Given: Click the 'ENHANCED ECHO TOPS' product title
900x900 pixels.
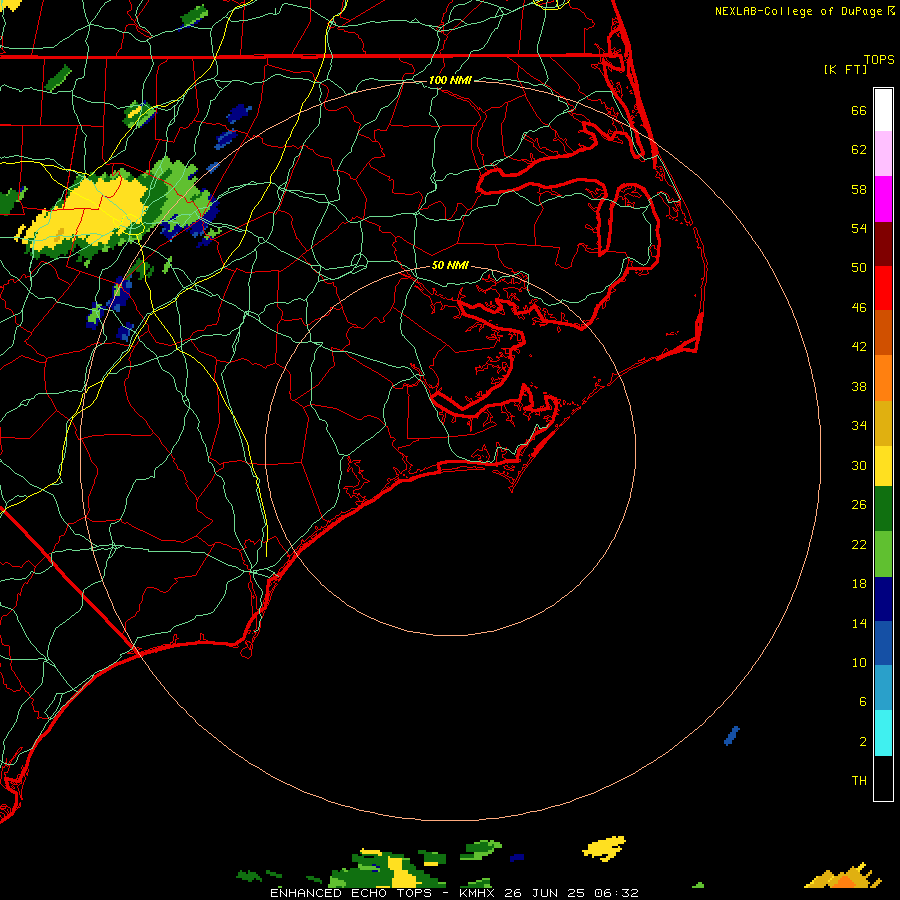Looking at the screenshot, I should point(351,893).
